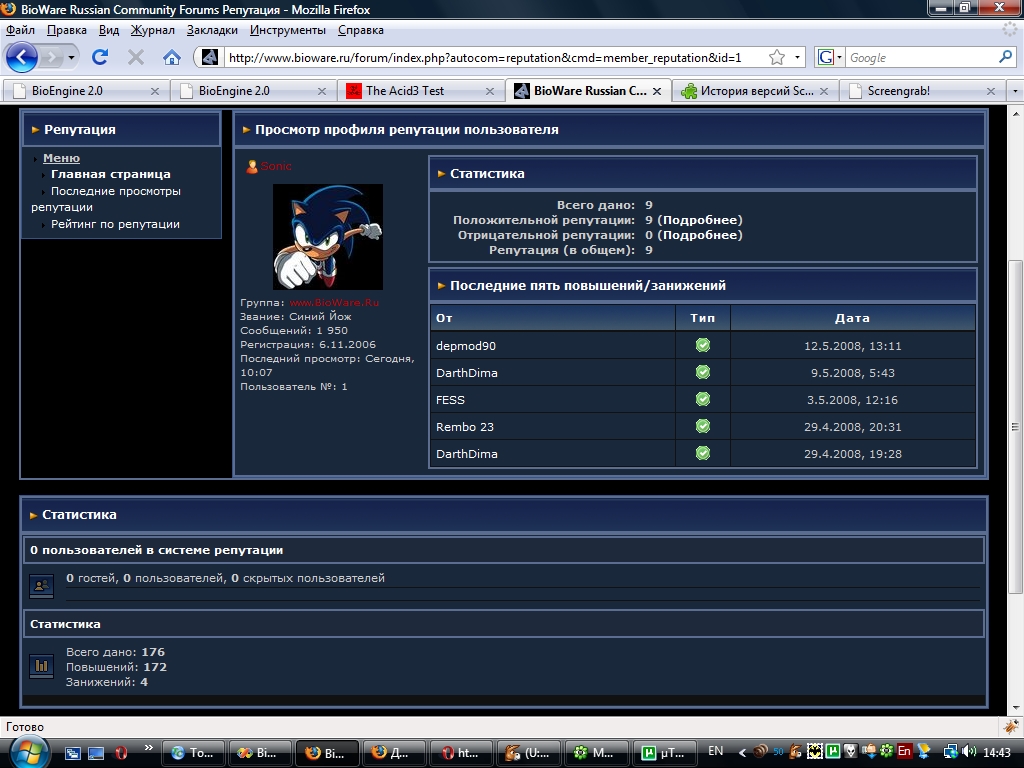Click the Меню link in the sidebar
The image size is (1024, 768).
pos(61,158)
